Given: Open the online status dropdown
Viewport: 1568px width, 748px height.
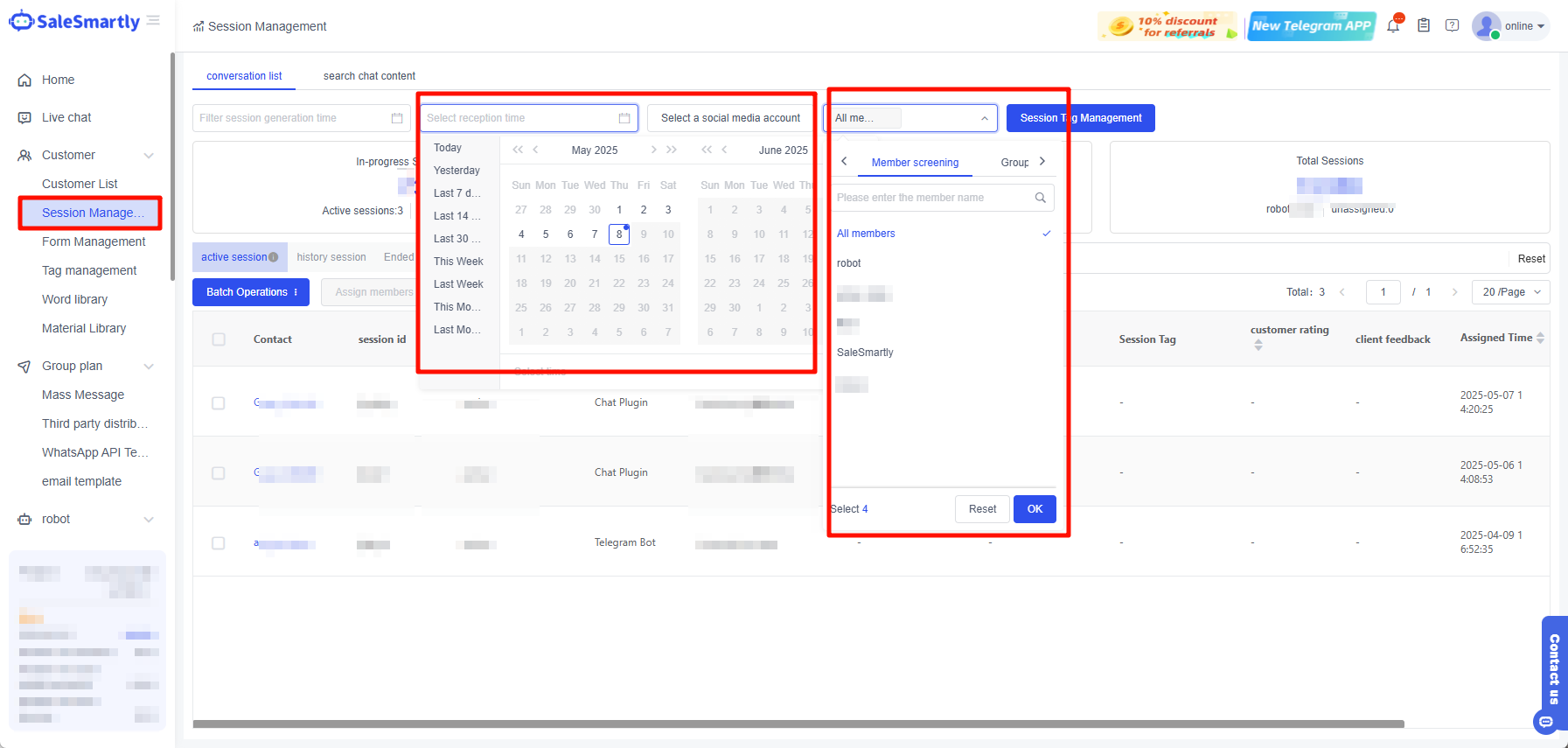Looking at the screenshot, I should point(1524,26).
